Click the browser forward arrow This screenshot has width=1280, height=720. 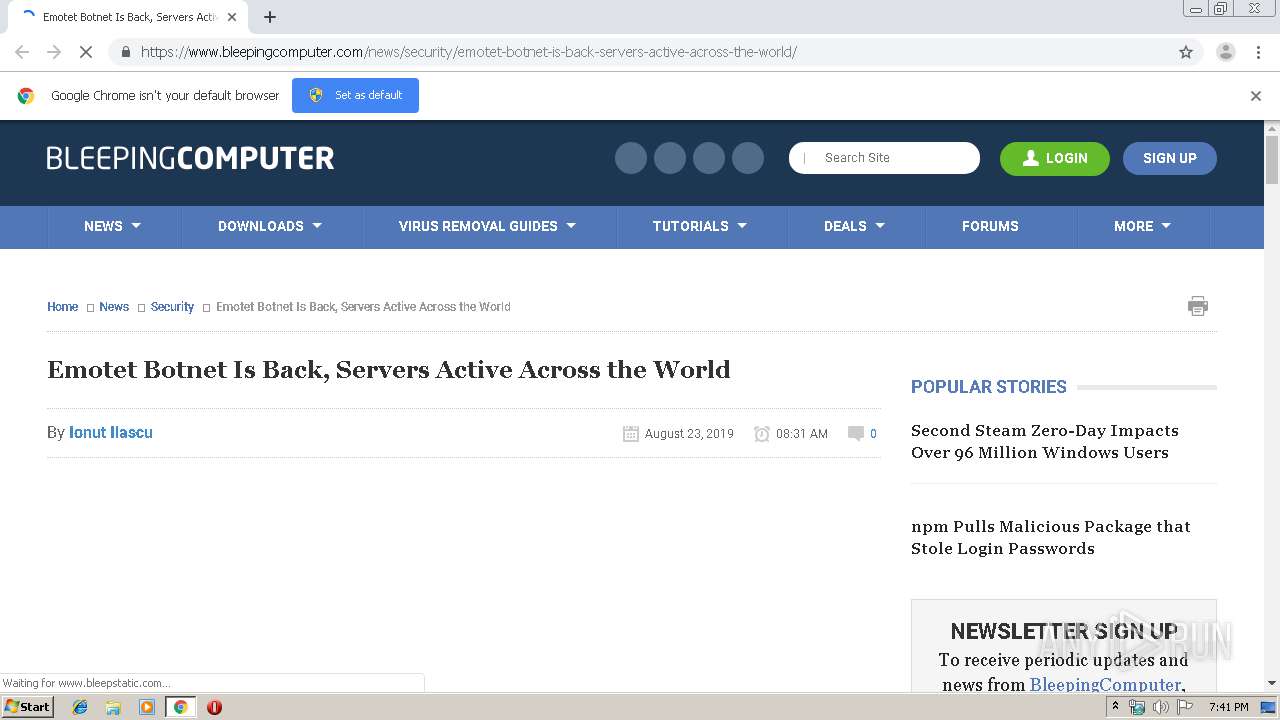(x=54, y=52)
